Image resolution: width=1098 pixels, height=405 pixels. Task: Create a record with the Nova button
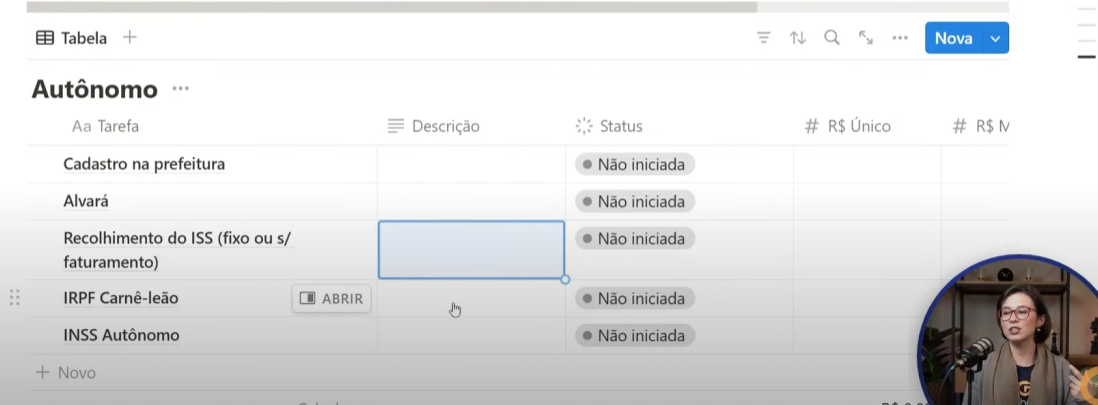point(954,38)
